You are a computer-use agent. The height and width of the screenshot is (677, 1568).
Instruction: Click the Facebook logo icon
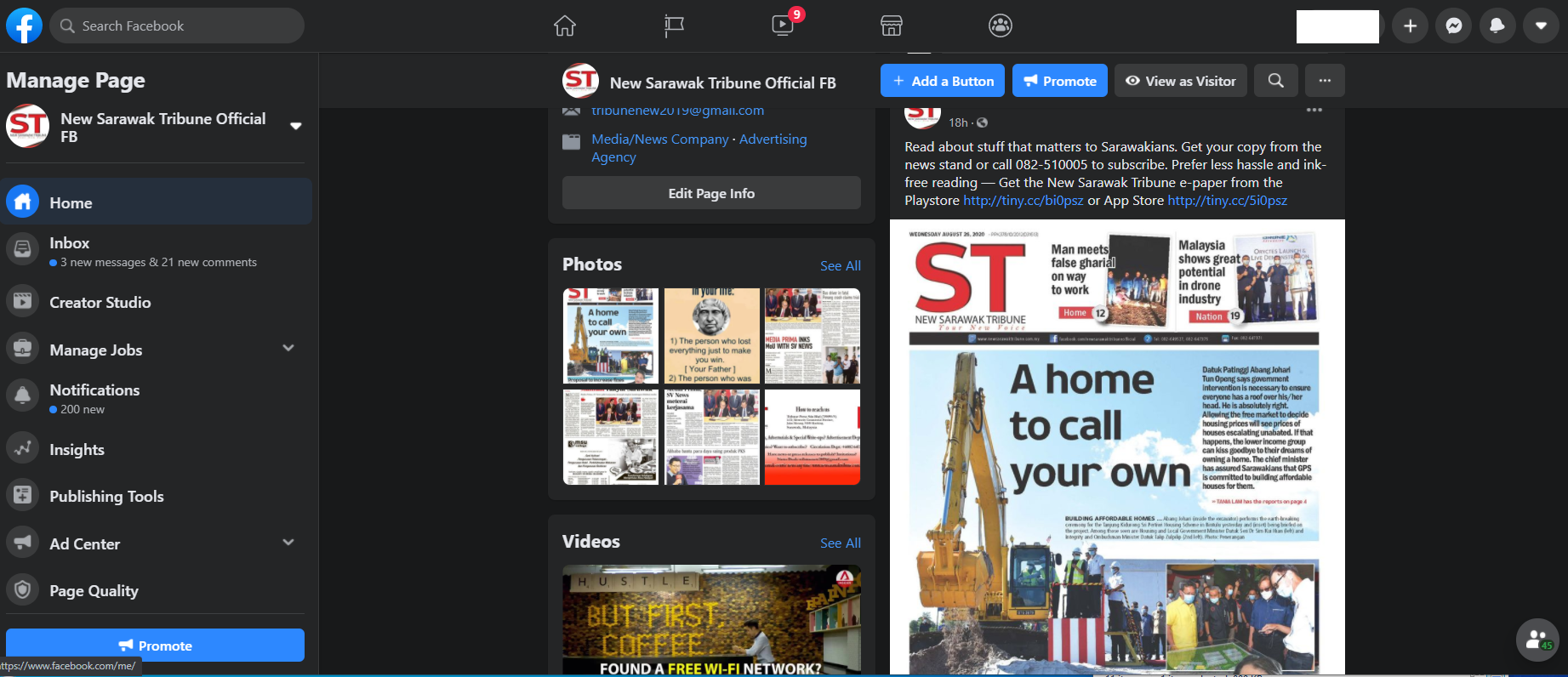pyautogui.click(x=24, y=26)
